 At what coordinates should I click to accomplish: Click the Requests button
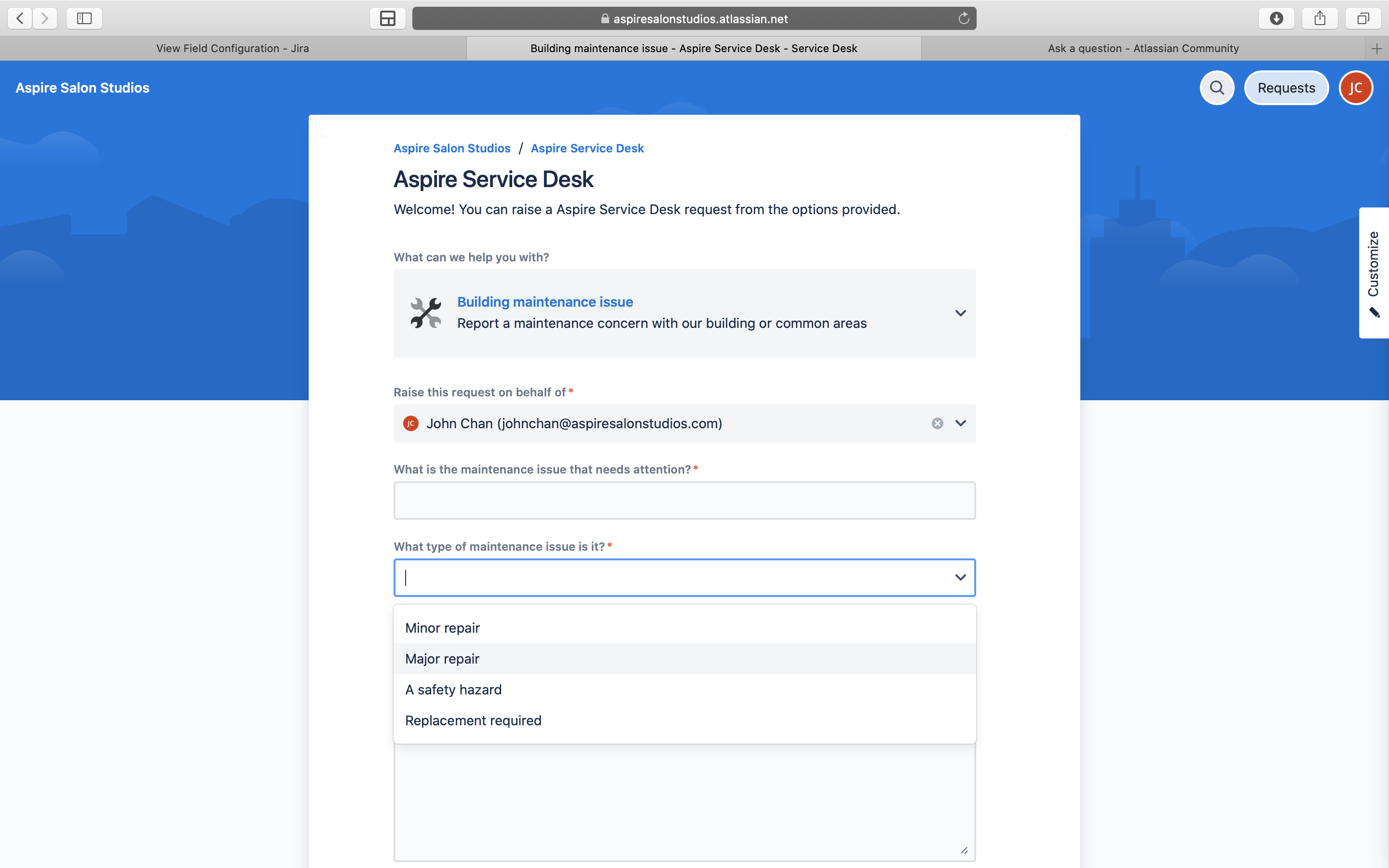coord(1286,88)
